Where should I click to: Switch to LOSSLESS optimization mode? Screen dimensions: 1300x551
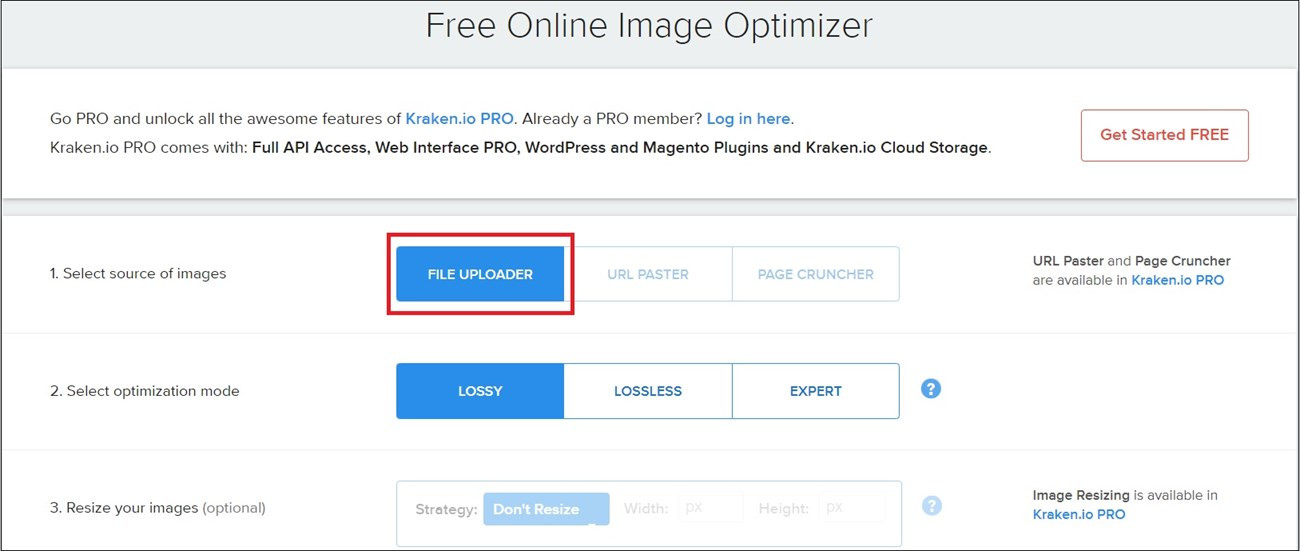pyautogui.click(x=648, y=391)
